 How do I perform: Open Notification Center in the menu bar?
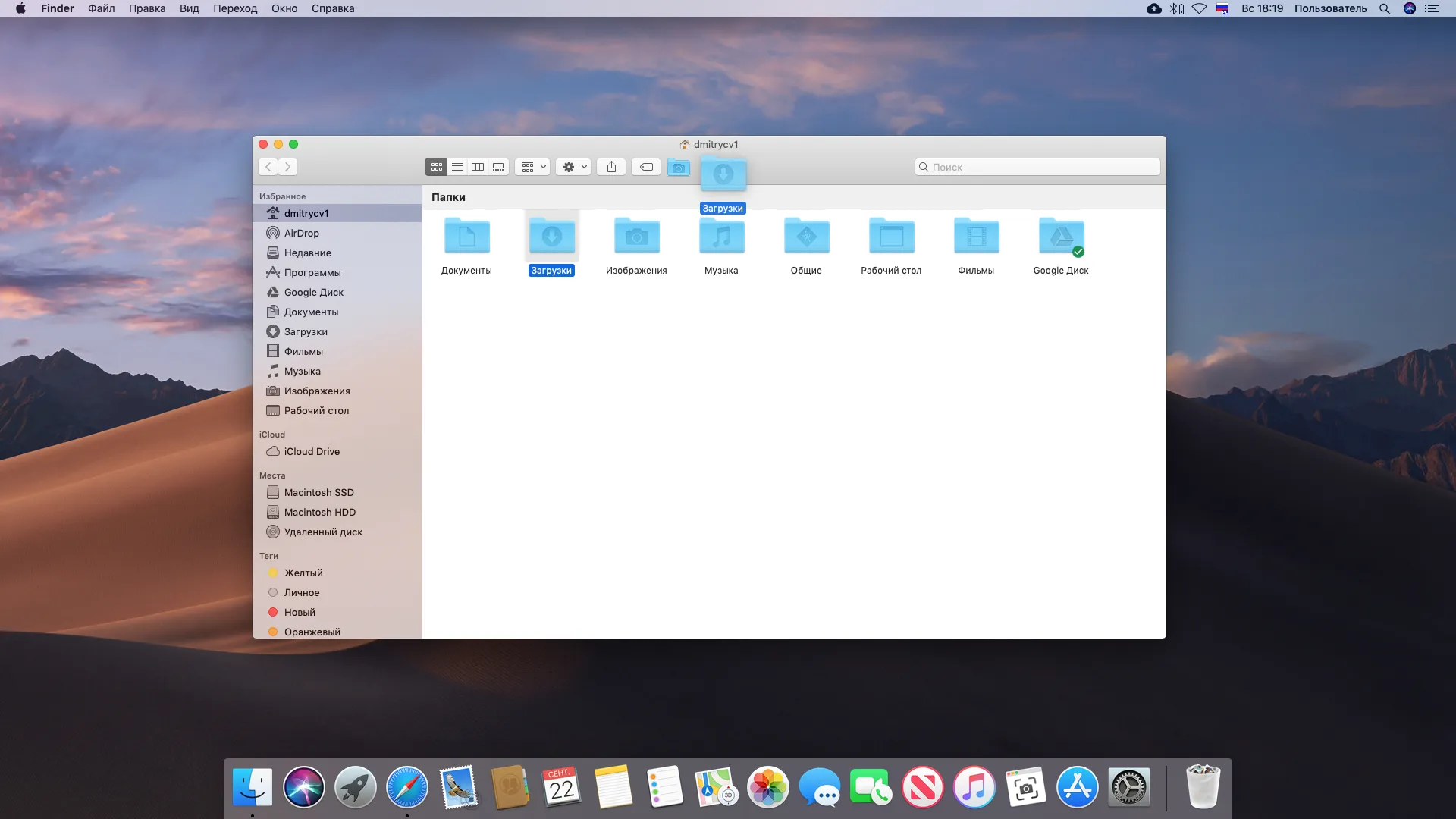click(x=1432, y=8)
